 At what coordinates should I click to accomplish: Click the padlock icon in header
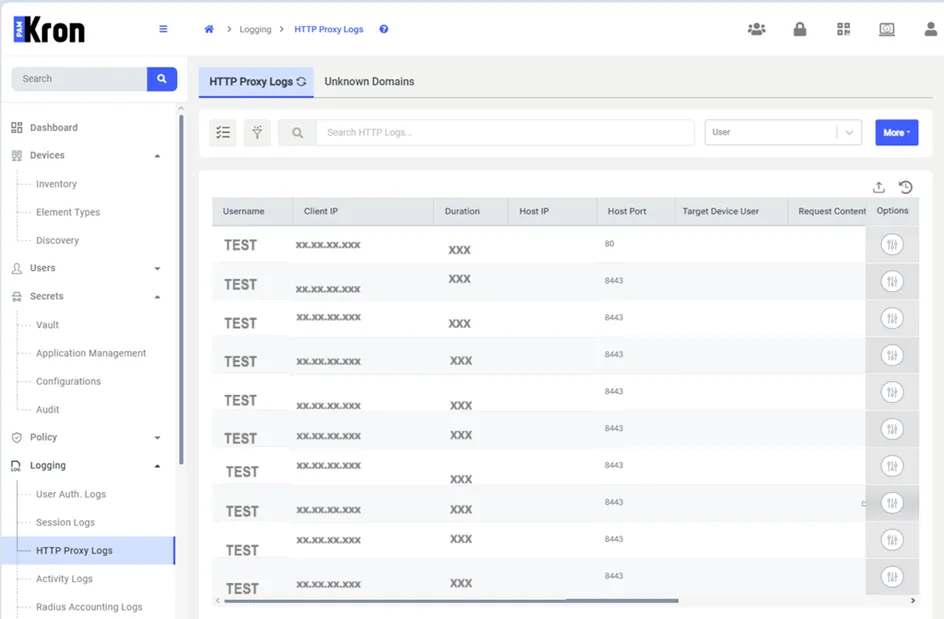coord(800,29)
